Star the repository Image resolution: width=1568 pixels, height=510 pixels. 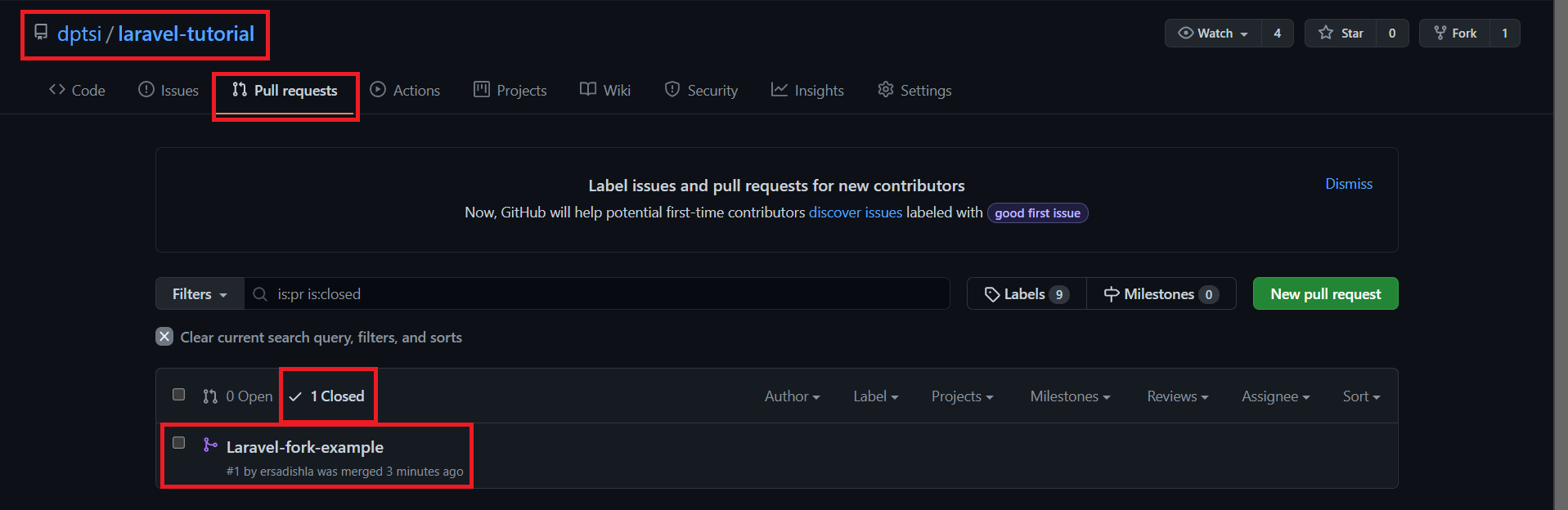pyautogui.click(x=1341, y=34)
